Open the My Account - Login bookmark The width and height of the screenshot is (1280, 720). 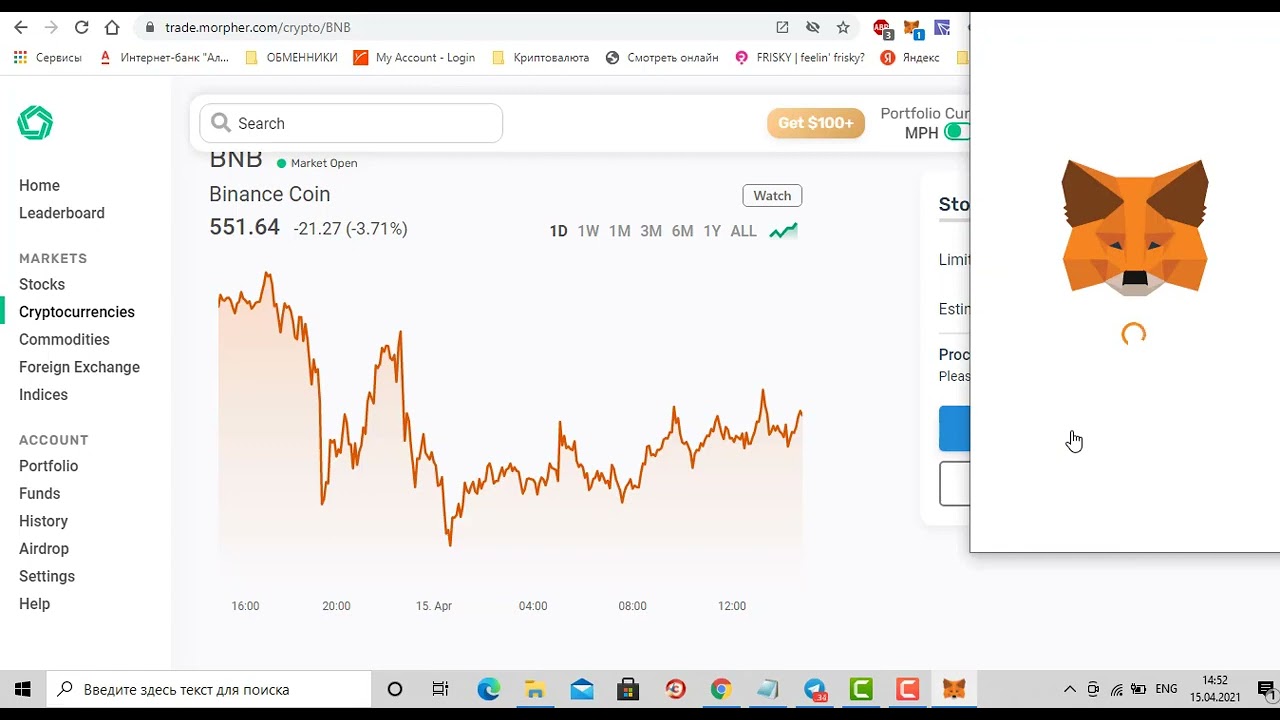coord(414,58)
